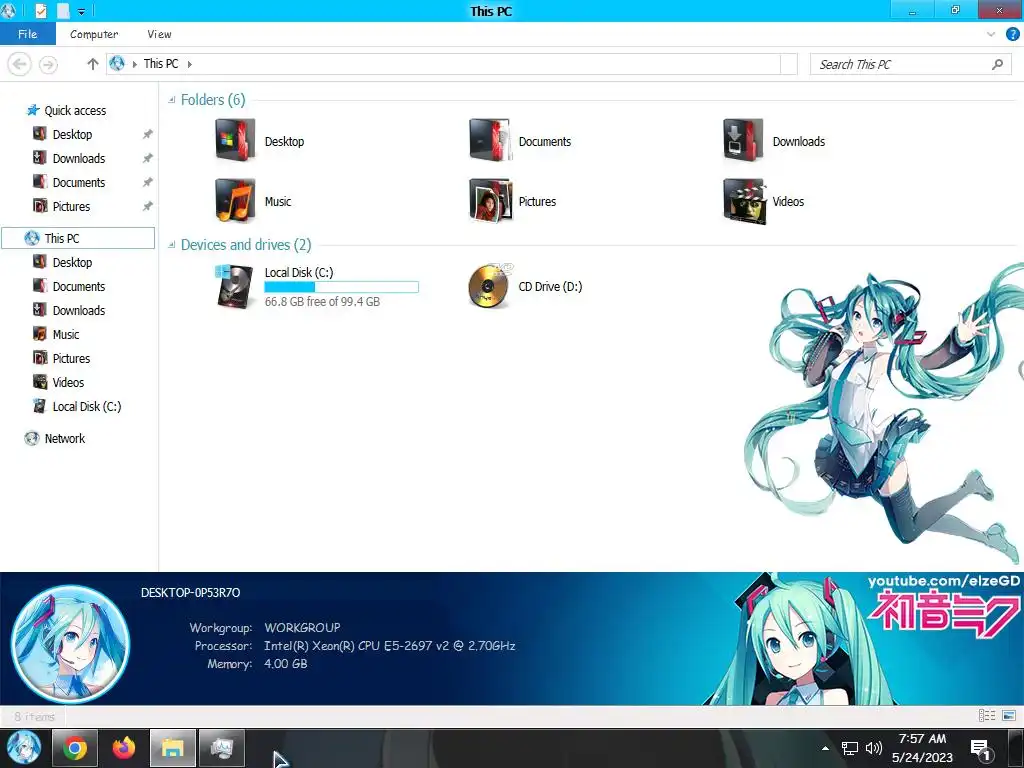Unpin Pictures from Quick access
Screen dimensions: 1024x768
click(x=148, y=206)
